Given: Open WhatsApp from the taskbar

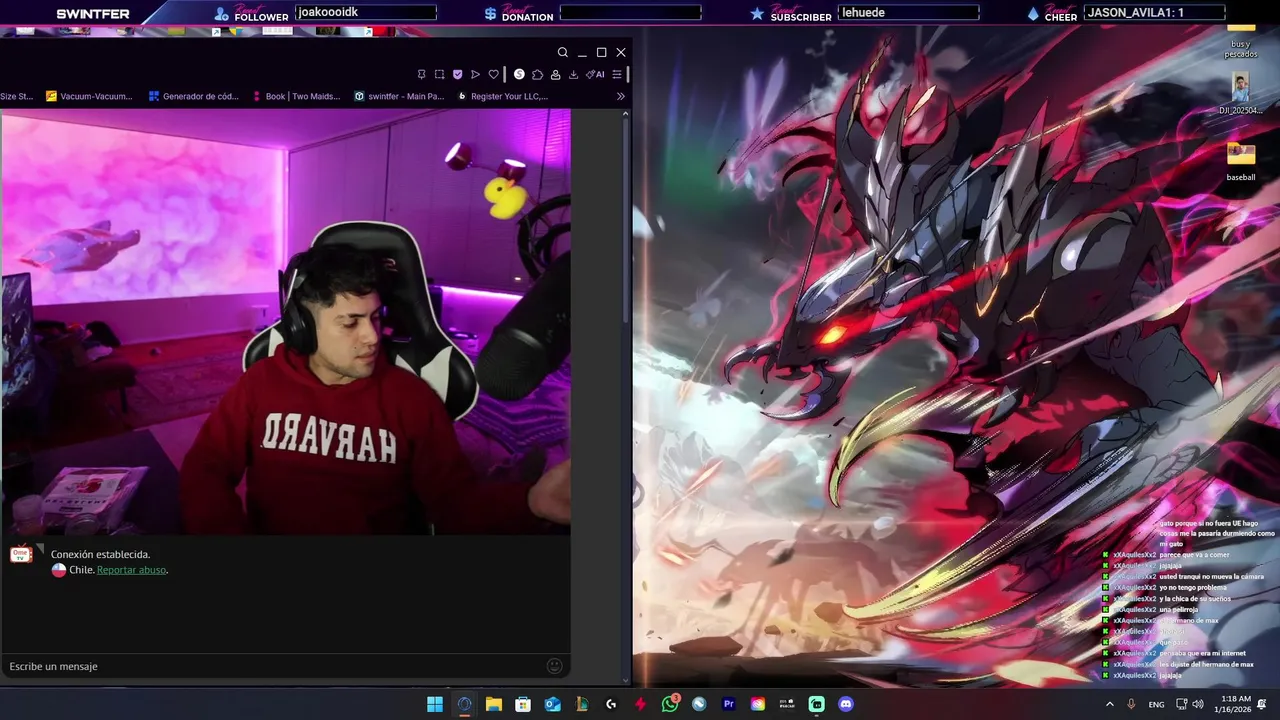Looking at the screenshot, I should (670, 704).
